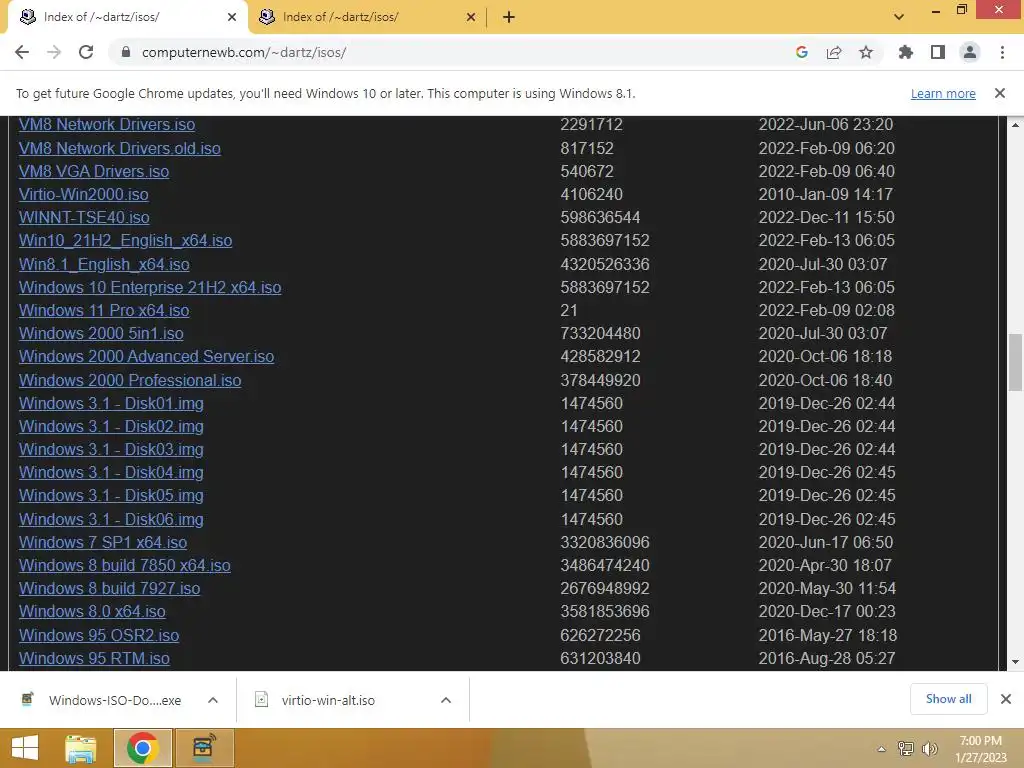Open network status tray icon

[906, 749]
